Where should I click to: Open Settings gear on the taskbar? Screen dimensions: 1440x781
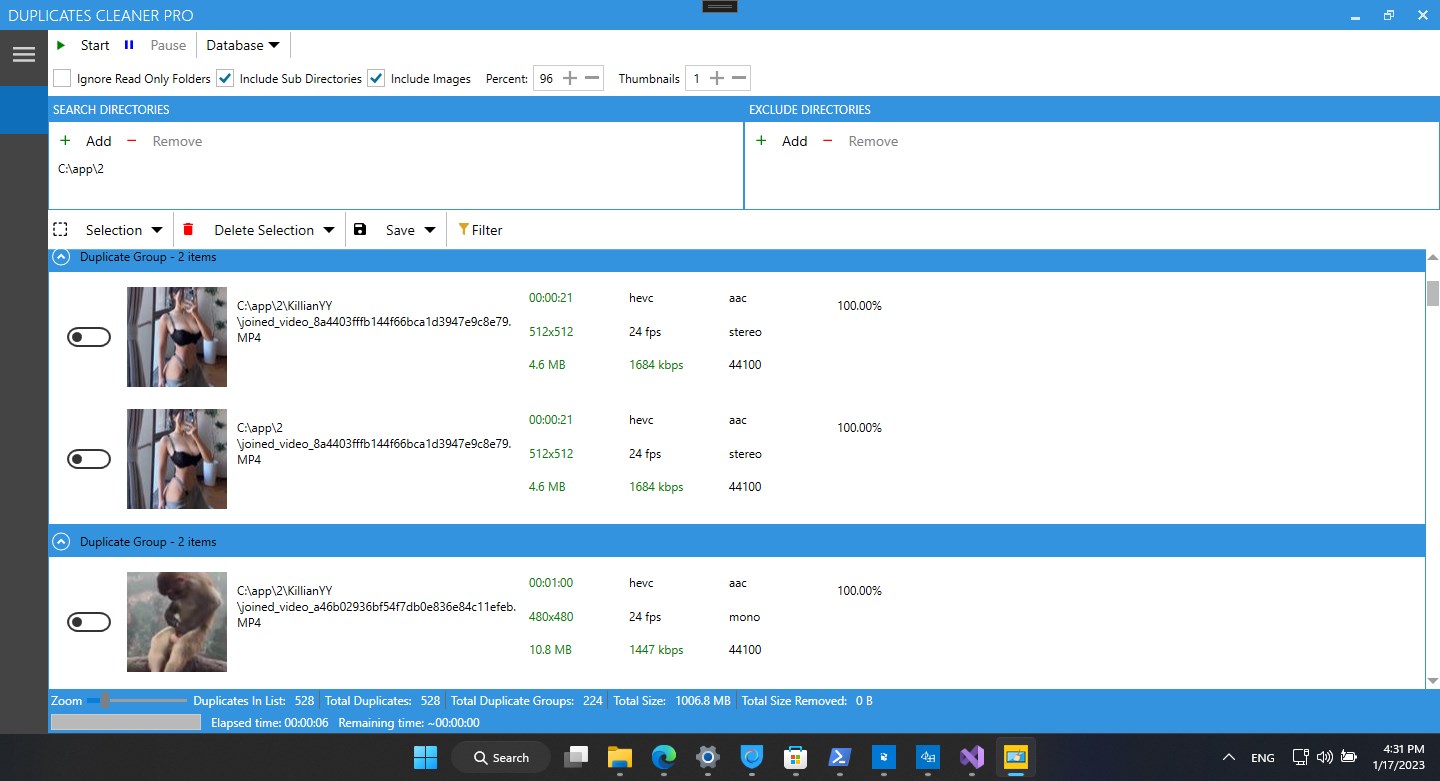pos(708,757)
